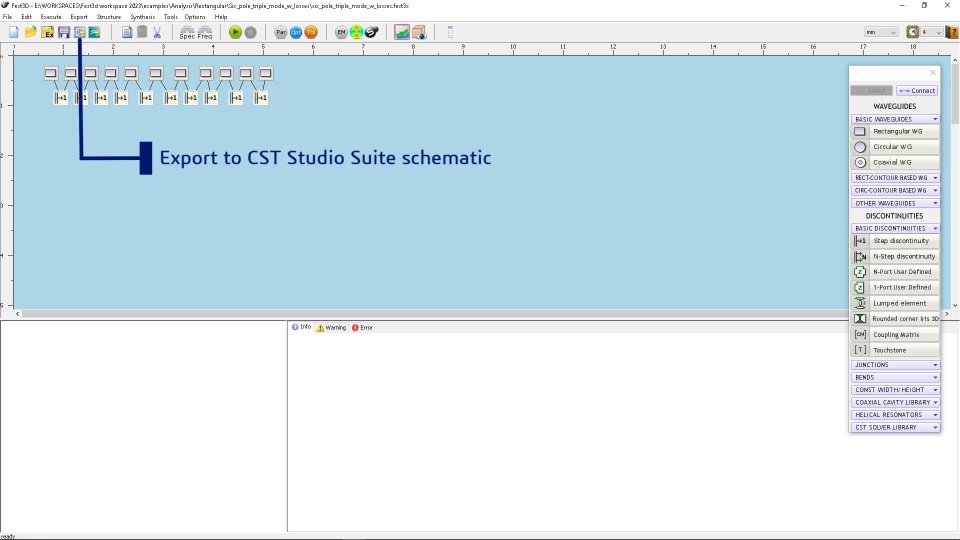
Task: Collapse the BASIC WAVEGUIDES section
Action: click(894, 119)
